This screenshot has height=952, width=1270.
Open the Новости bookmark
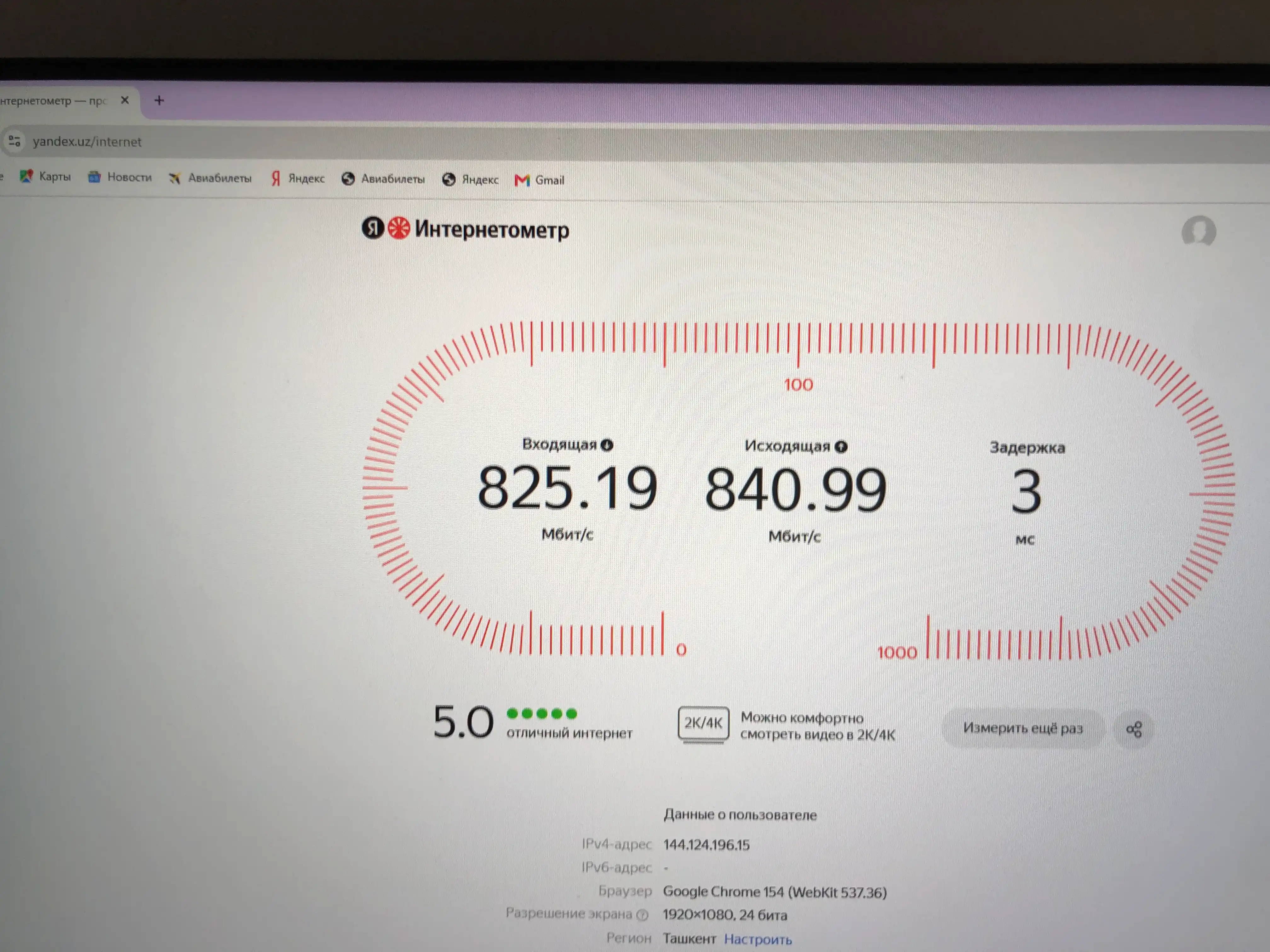click(x=119, y=177)
